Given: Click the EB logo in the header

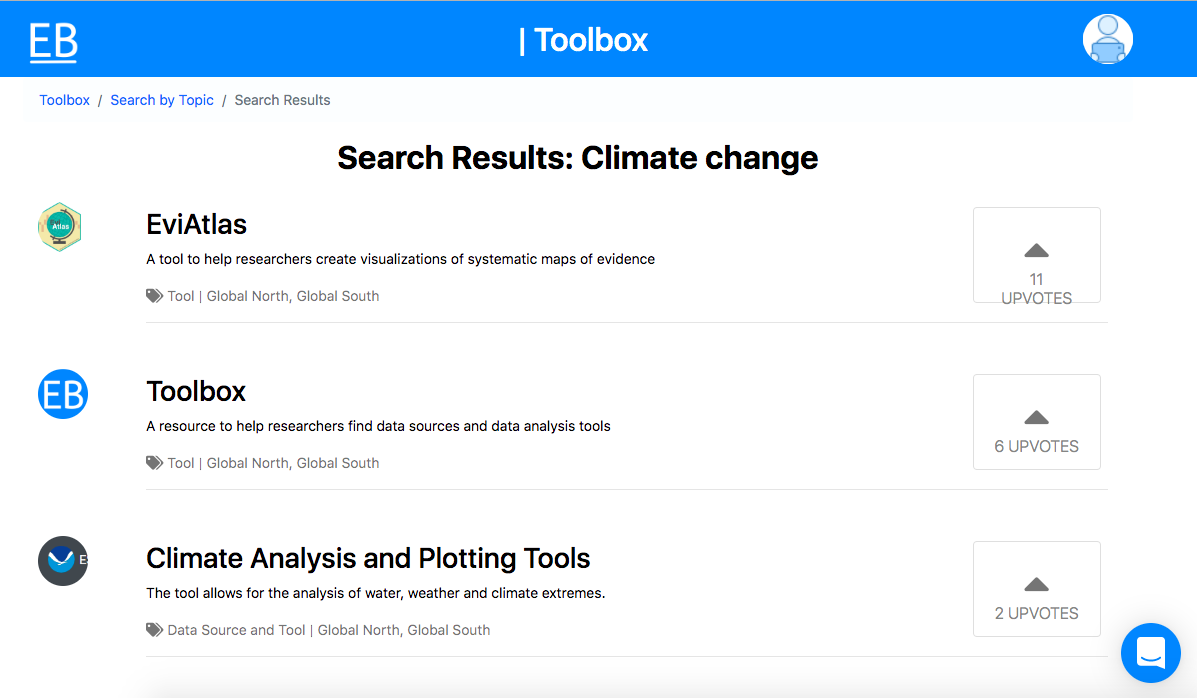Looking at the screenshot, I should [53, 41].
